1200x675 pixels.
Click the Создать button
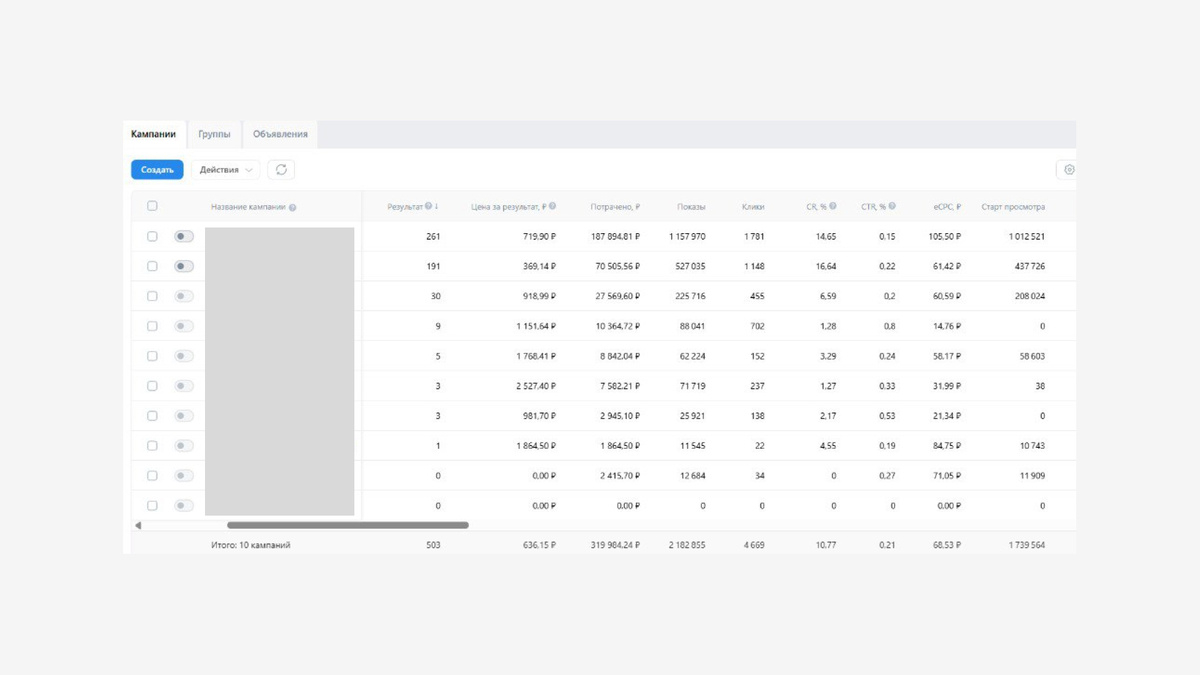click(x=157, y=170)
